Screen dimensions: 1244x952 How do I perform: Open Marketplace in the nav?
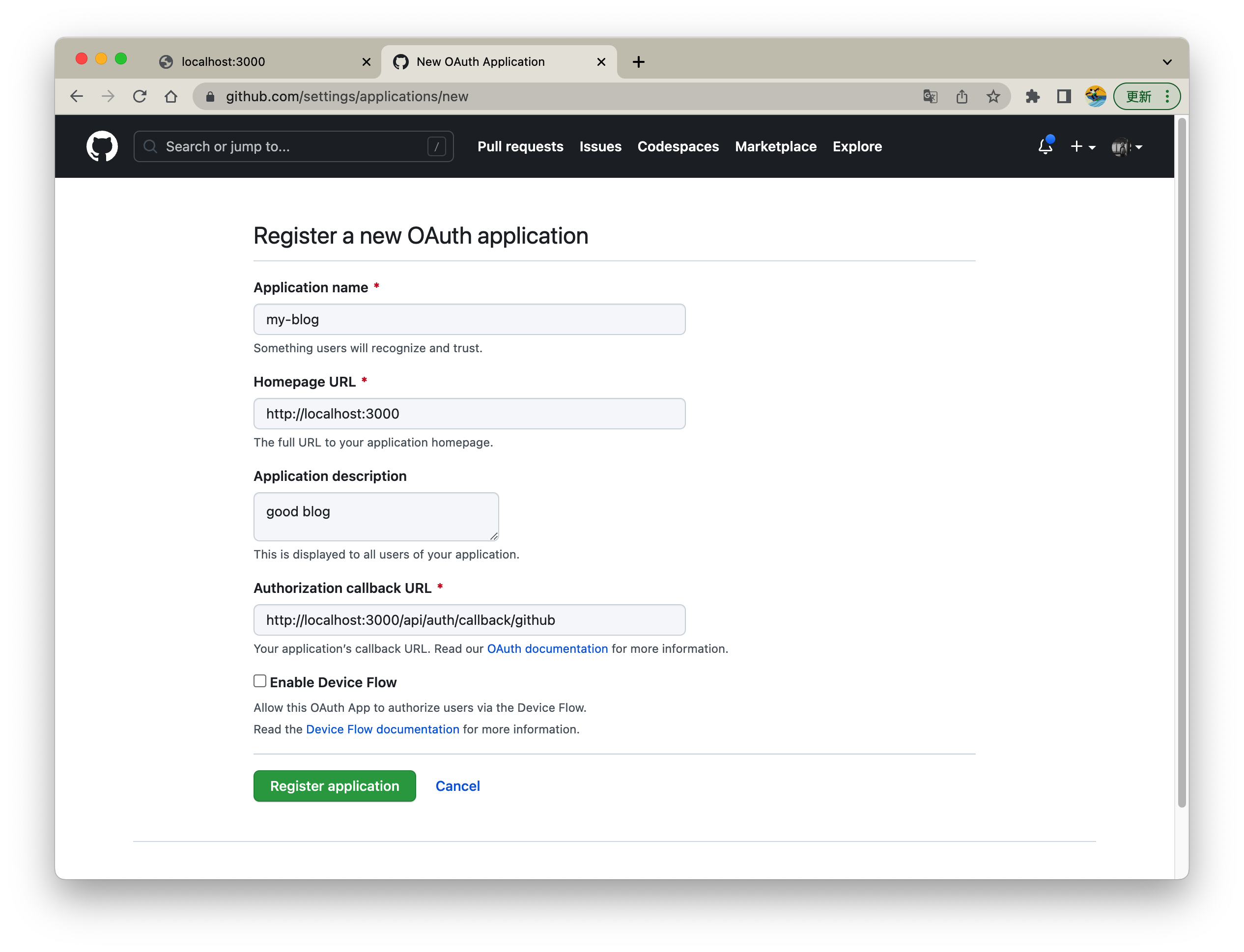click(775, 147)
